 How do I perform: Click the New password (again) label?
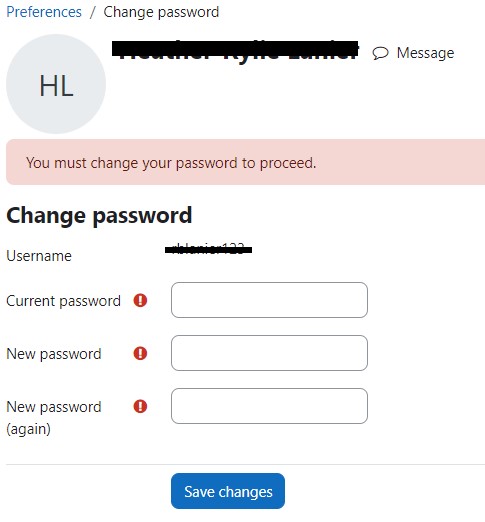pyautogui.click(x=54, y=418)
